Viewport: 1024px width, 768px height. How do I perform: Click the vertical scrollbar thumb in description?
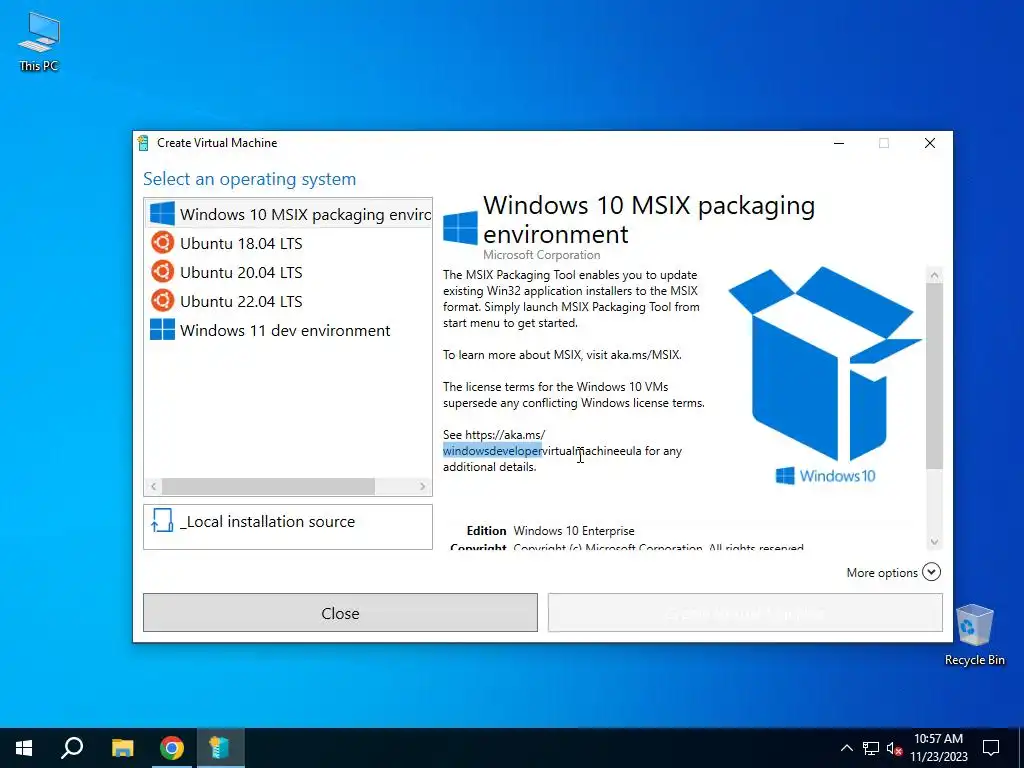(x=935, y=376)
